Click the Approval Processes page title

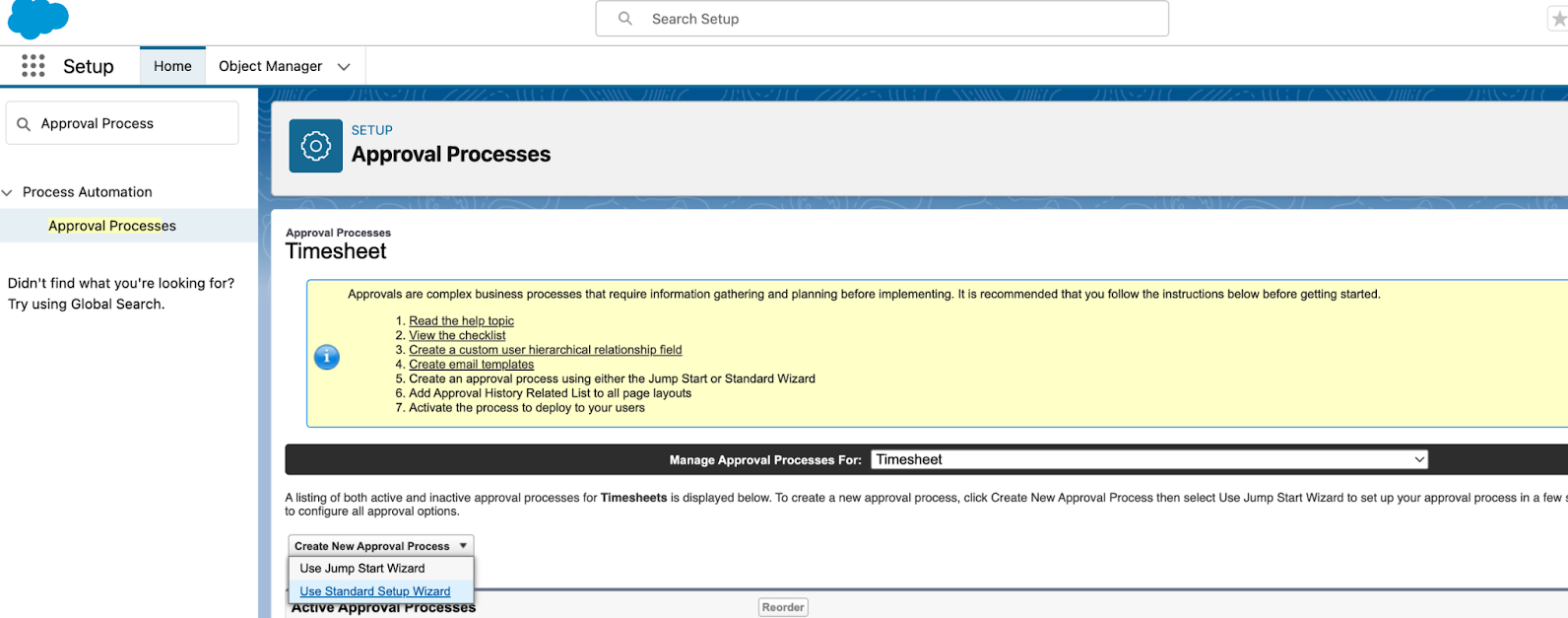pos(451,155)
